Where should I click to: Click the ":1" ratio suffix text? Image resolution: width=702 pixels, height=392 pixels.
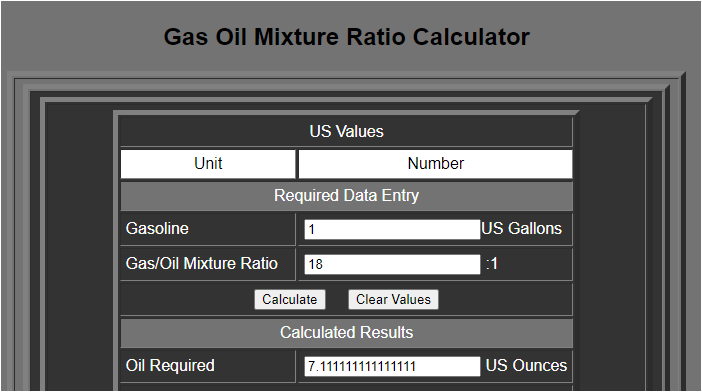click(492, 264)
